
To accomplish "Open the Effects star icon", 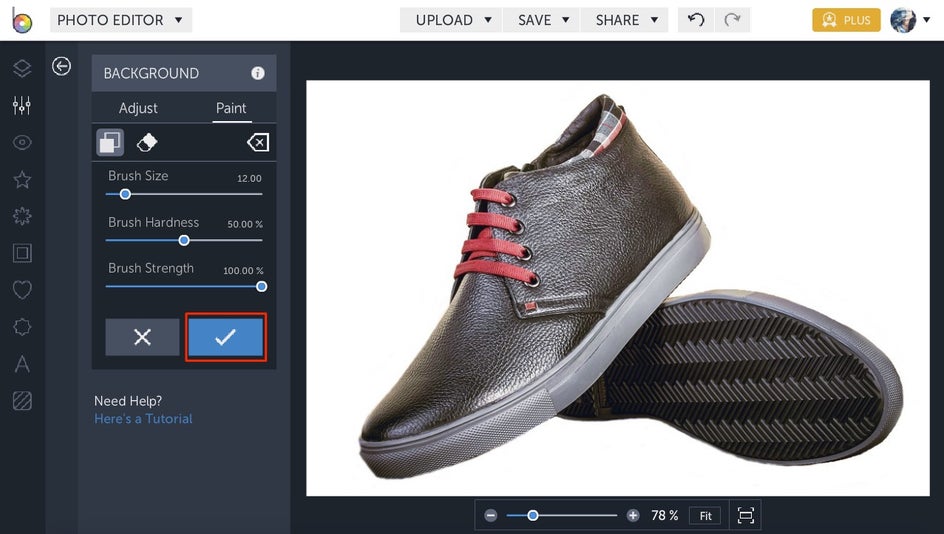I will coord(22,179).
